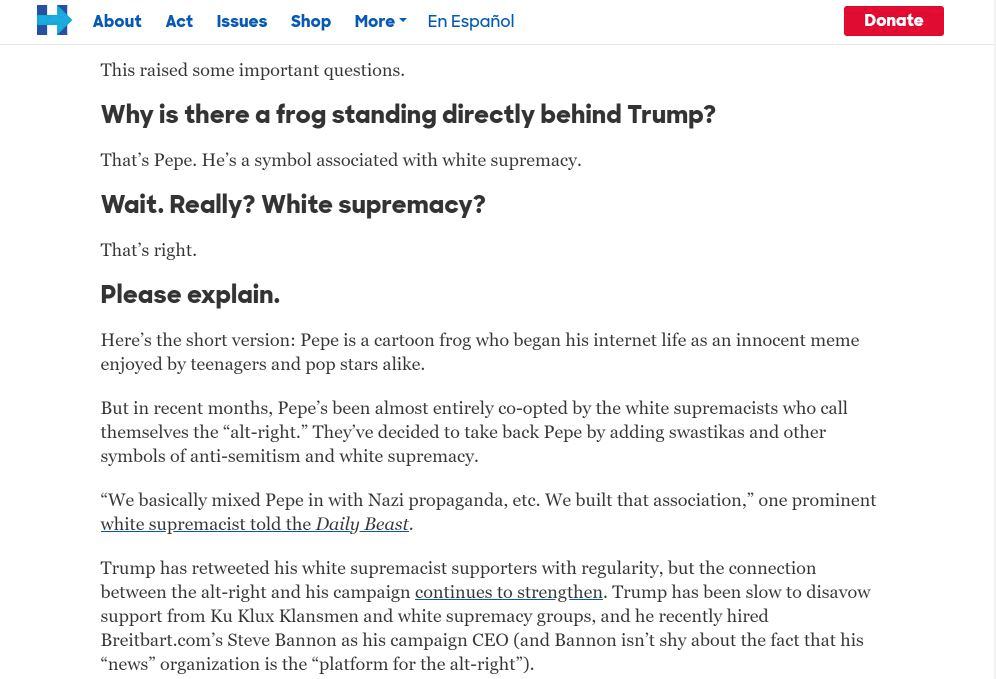Click the 'That's right.' line
996x679 pixels.
pyautogui.click(x=149, y=250)
